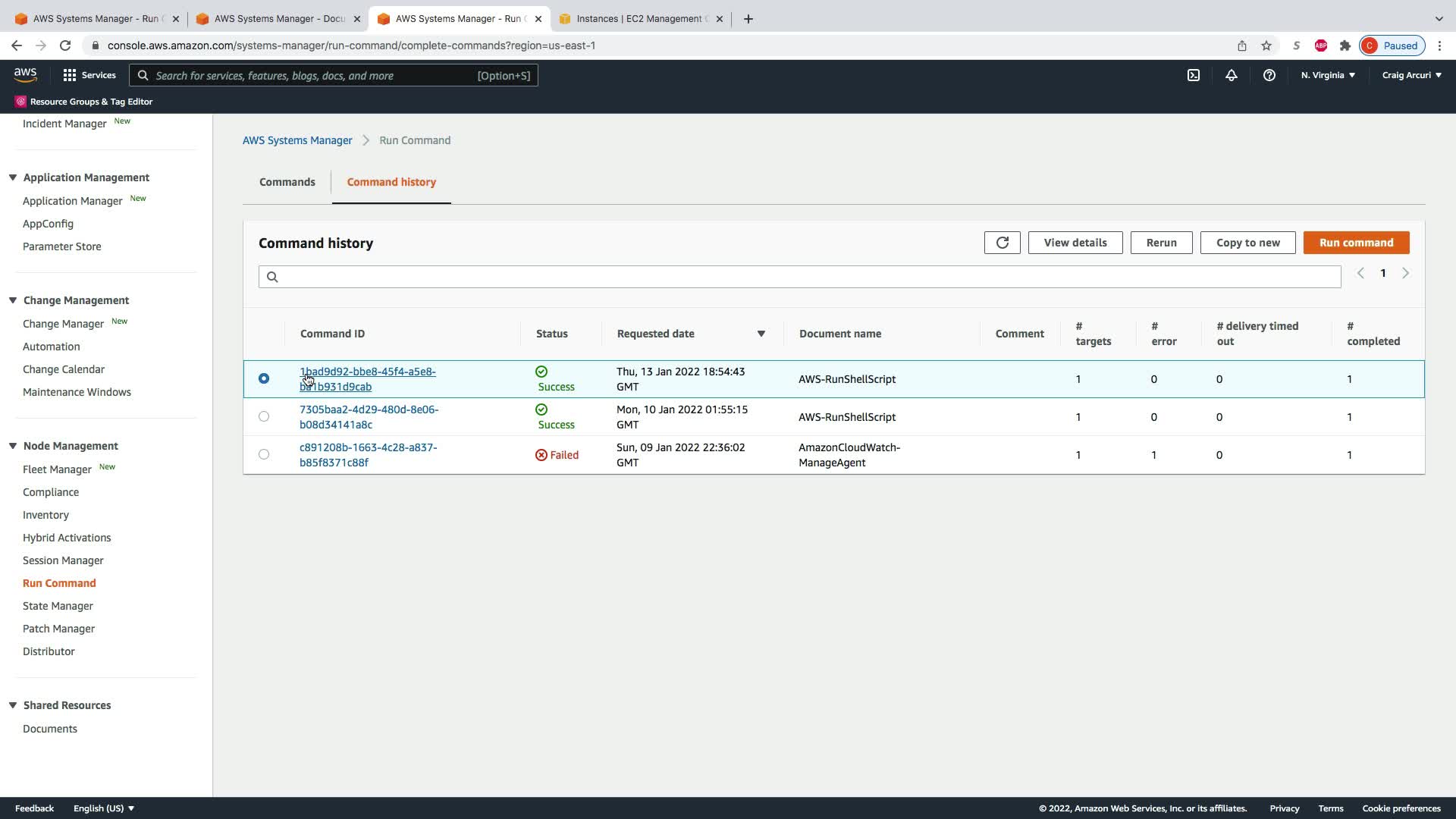Open the AWS CloudShell icon
Image resolution: width=1456 pixels, height=819 pixels.
pyautogui.click(x=1194, y=75)
